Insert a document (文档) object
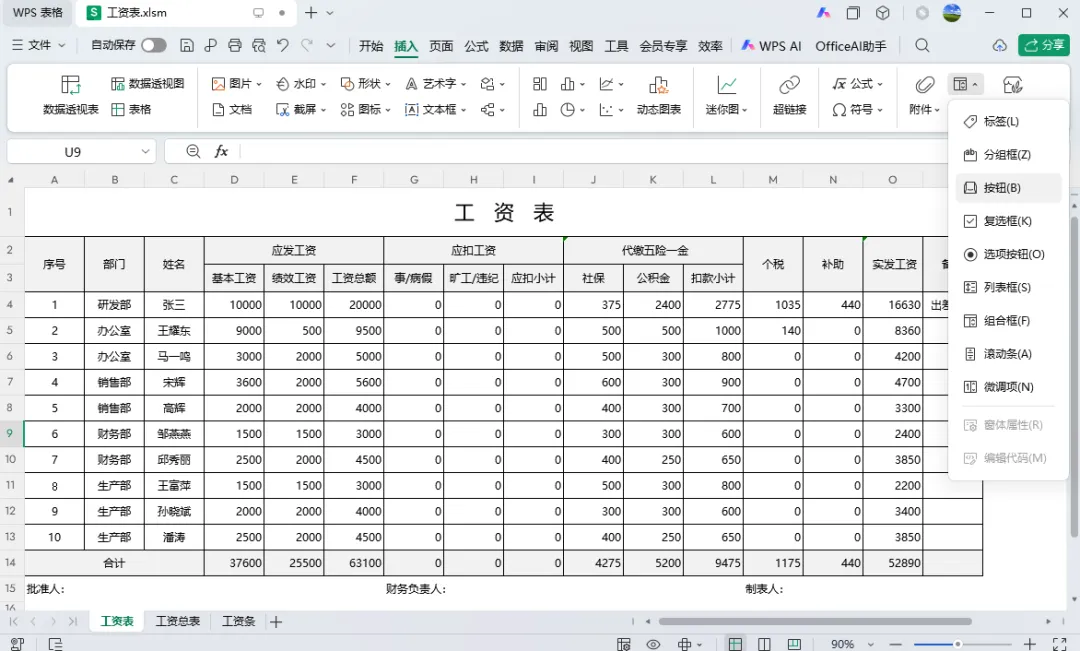Image resolution: width=1080 pixels, height=651 pixels. [231, 109]
